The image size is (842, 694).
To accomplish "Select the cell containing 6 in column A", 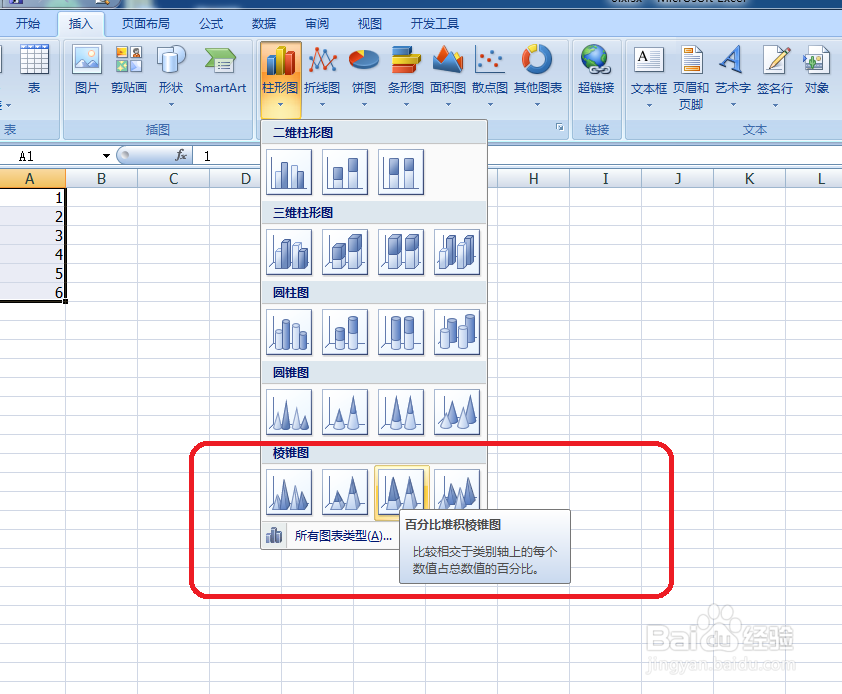I will pyautogui.click(x=32, y=292).
